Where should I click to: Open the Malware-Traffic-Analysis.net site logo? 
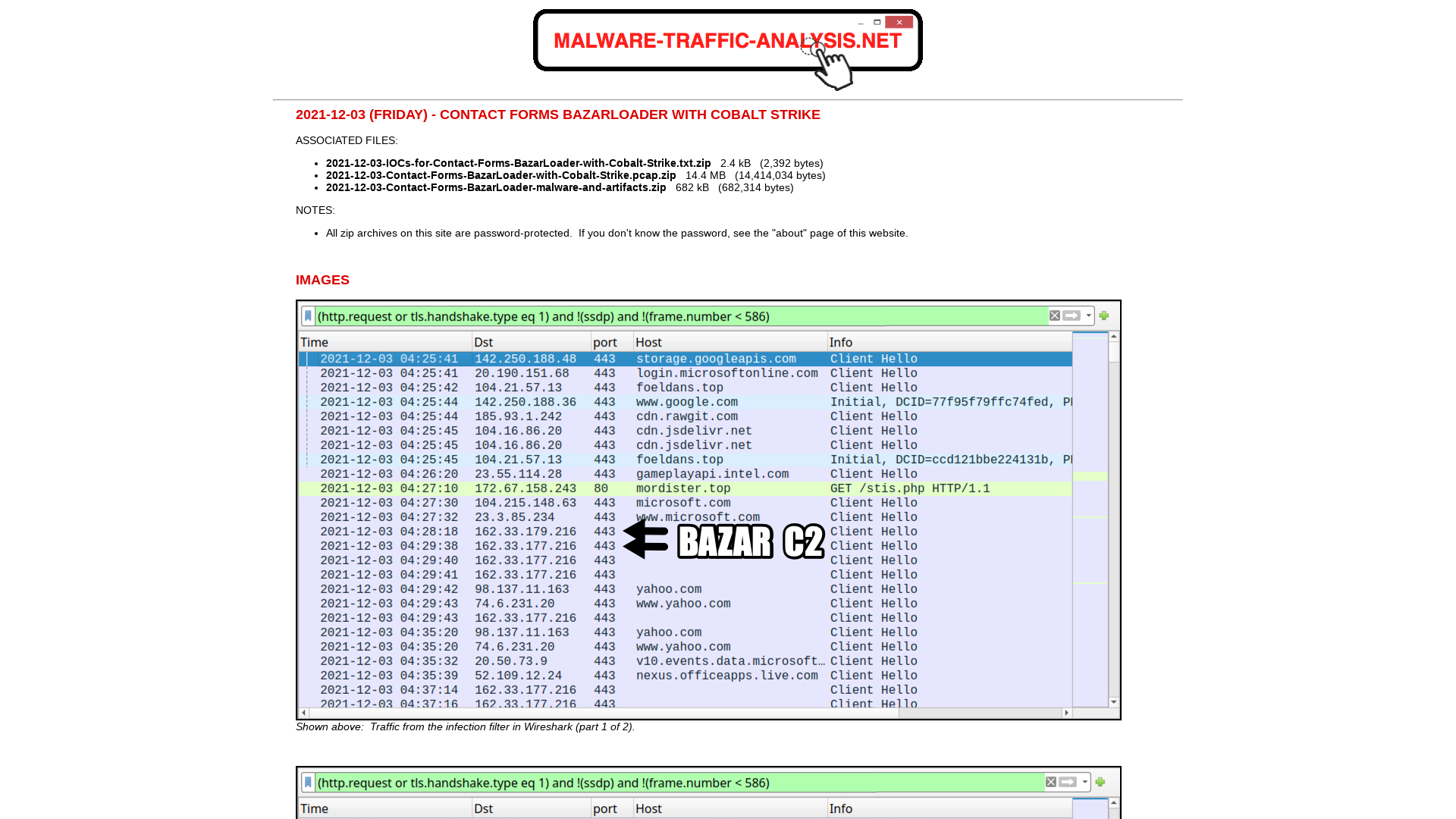(x=728, y=49)
